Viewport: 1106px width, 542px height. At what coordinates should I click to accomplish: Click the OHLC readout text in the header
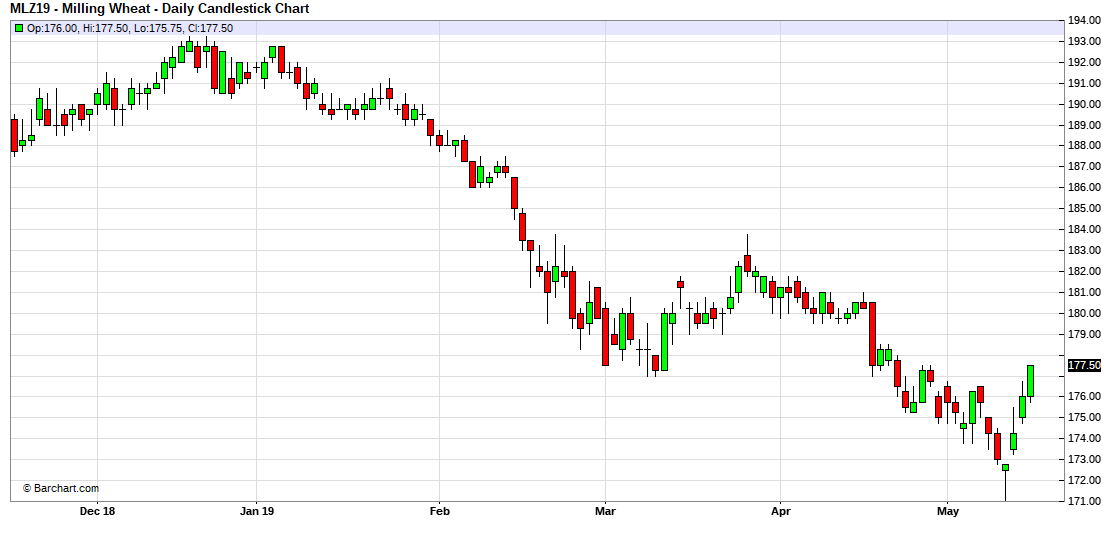[x=130, y=28]
